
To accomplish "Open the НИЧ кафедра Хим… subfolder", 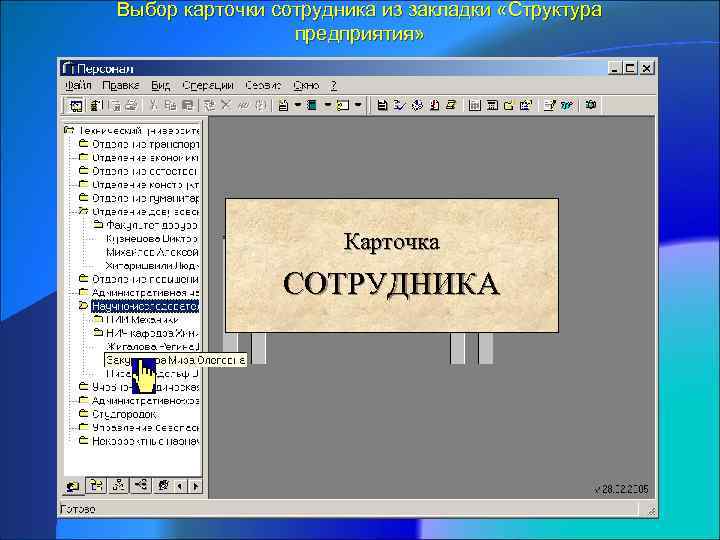I will [152, 333].
